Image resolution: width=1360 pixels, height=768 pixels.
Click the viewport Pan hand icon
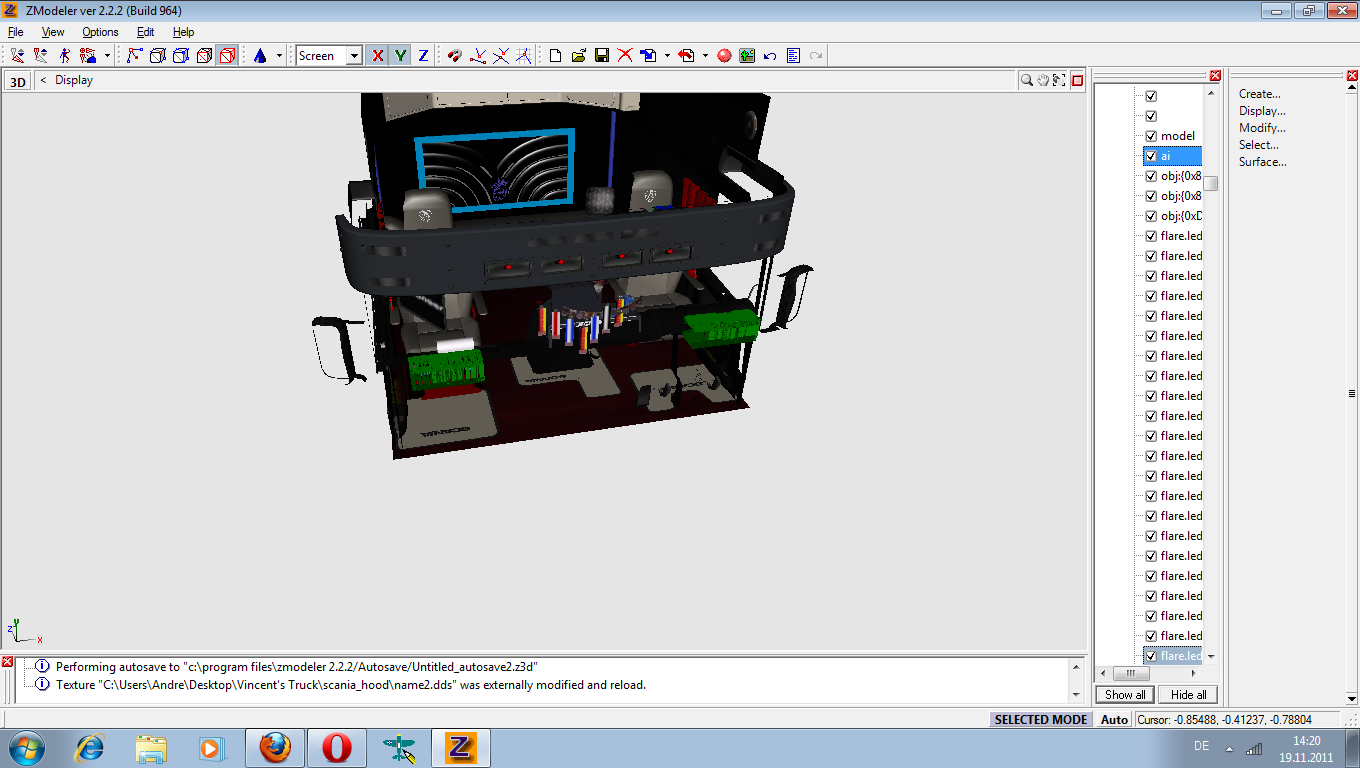(x=1043, y=80)
